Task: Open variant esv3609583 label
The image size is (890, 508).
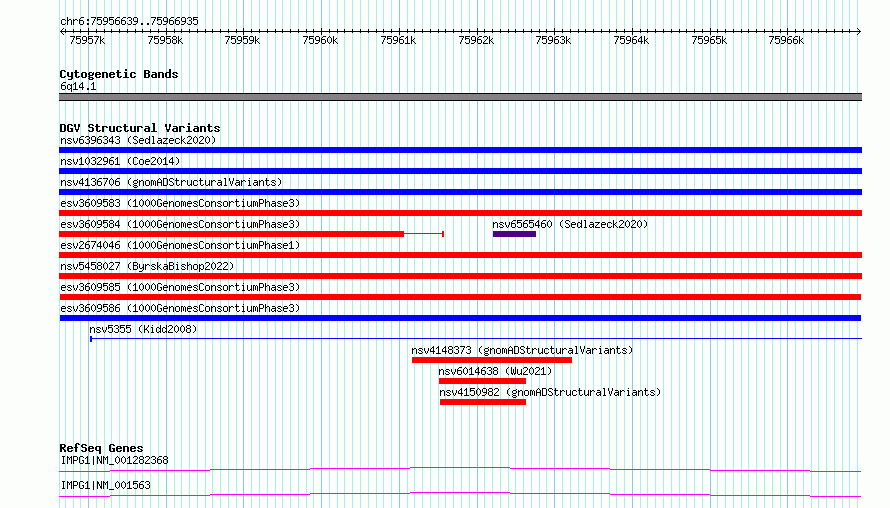Action: (180, 203)
